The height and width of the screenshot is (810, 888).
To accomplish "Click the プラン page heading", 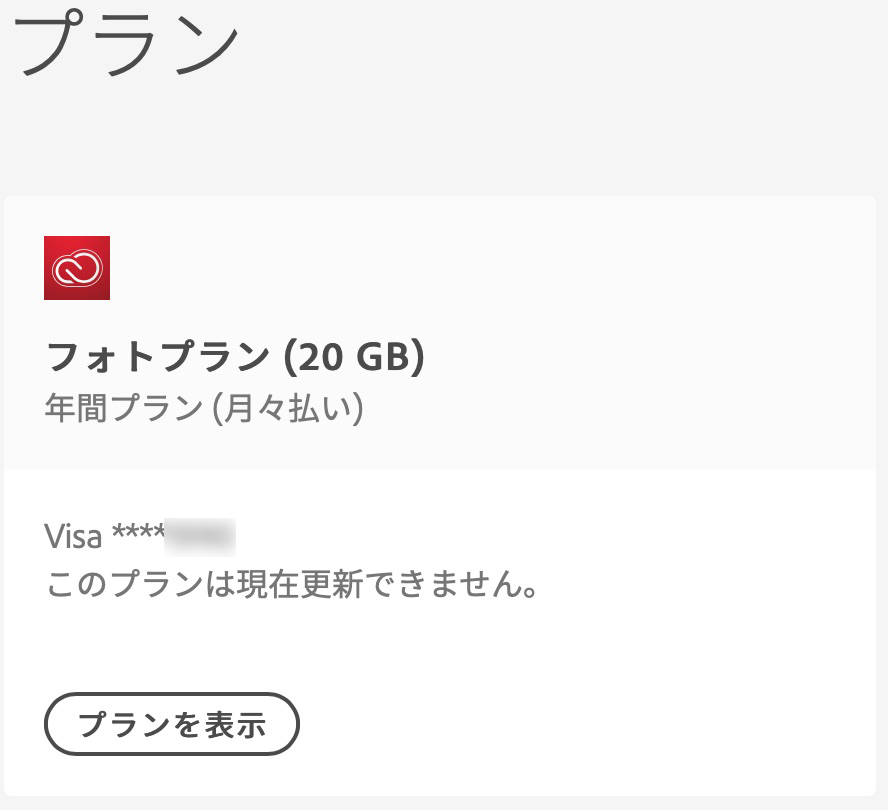I will tap(127, 42).
